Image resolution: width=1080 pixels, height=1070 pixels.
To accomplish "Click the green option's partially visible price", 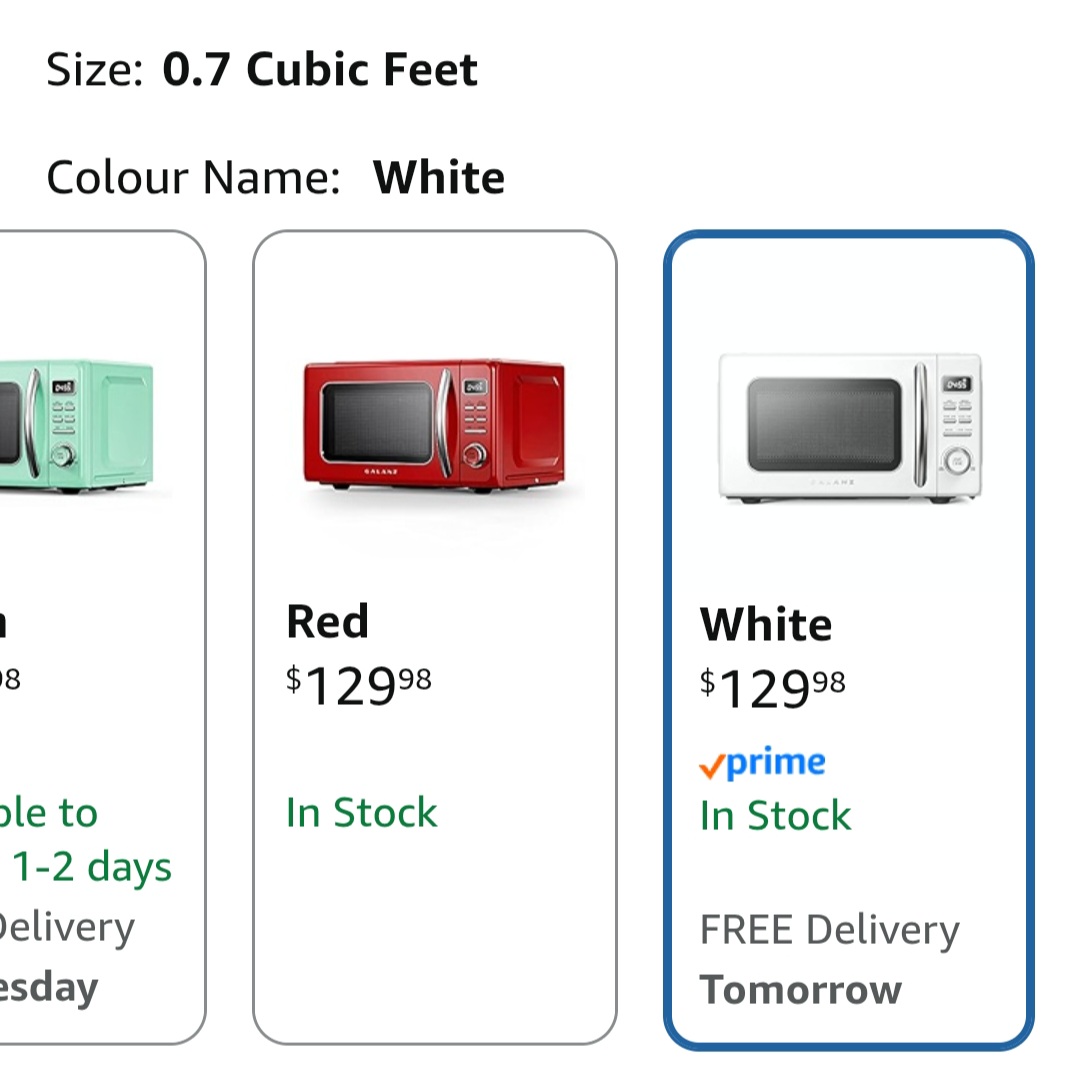I will (x=10, y=680).
